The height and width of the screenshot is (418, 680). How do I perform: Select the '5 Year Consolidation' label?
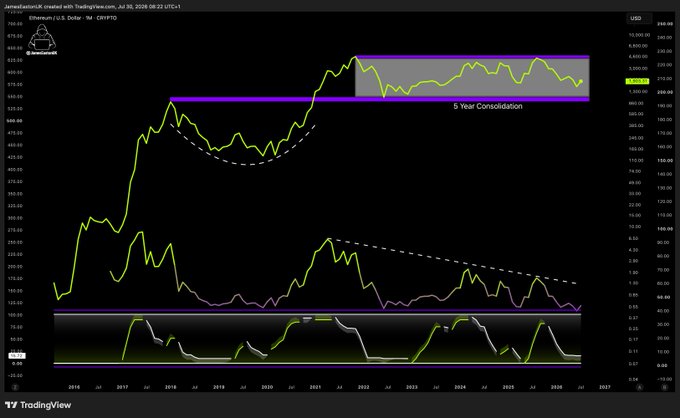click(x=488, y=106)
